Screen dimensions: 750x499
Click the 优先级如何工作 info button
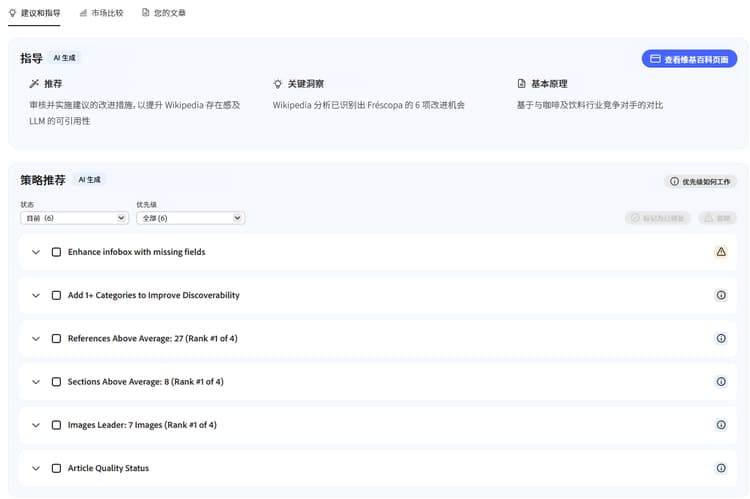(x=701, y=181)
